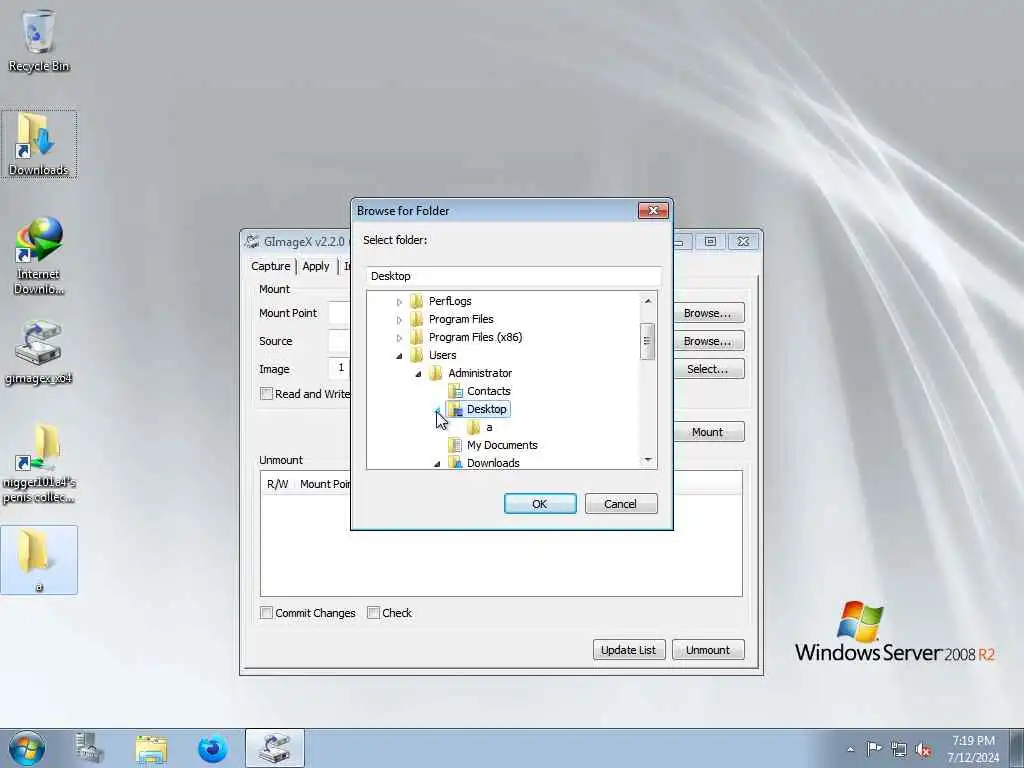This screenshot has height=768, width=1024.
Task: Open the Windows Start orb
Action: coord(27,748)
